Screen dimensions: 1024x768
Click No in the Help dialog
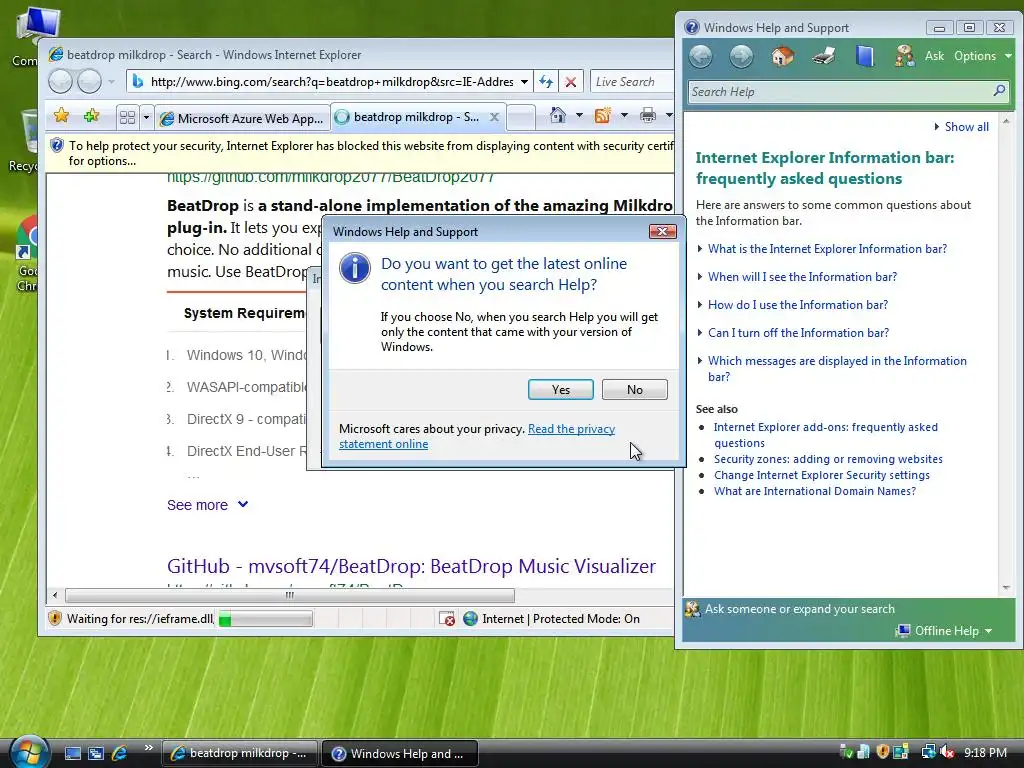pyautogui.click(x=635, y=389)
